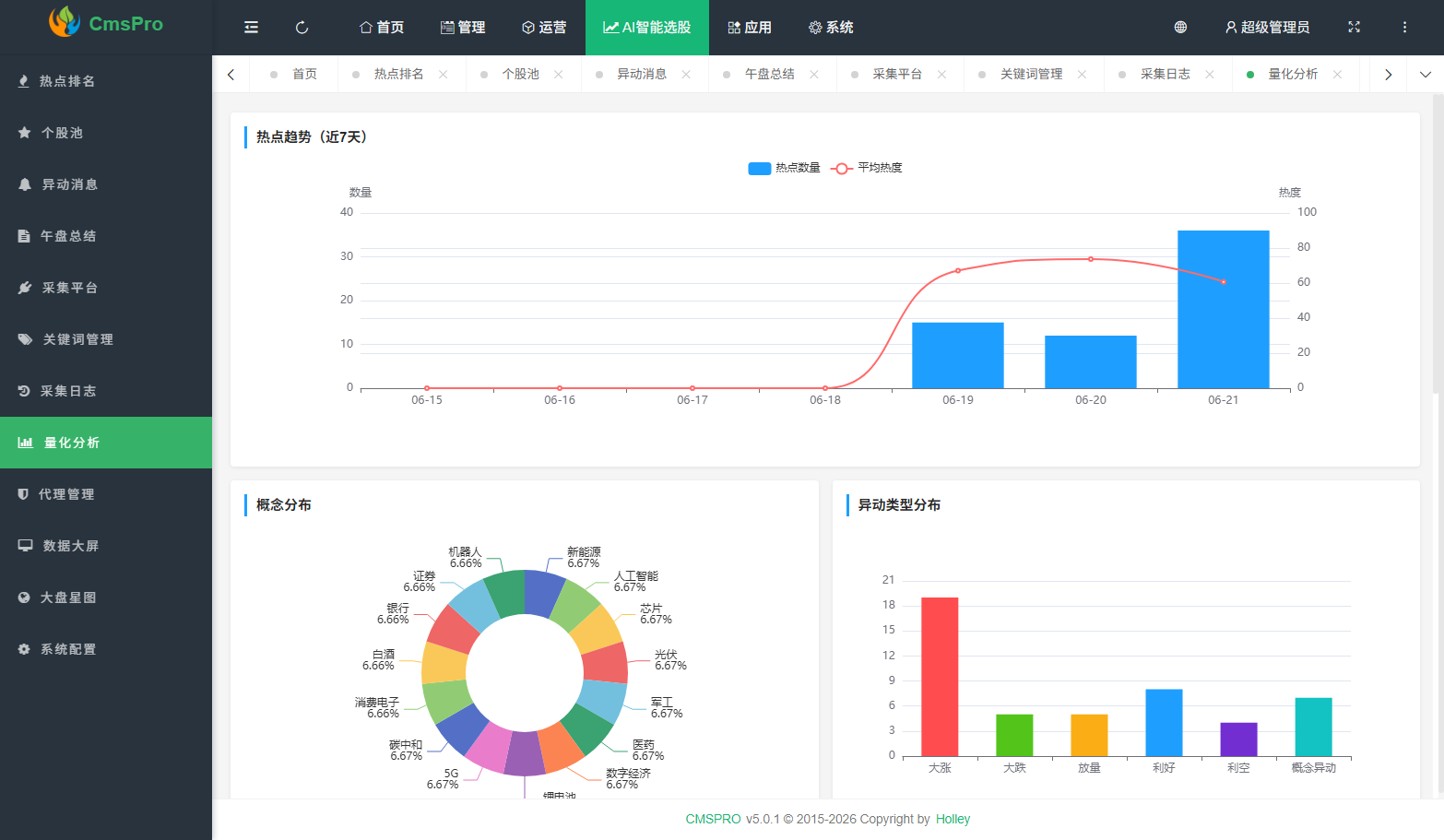Open 热点排名 in sidebar

coord(106,81)
